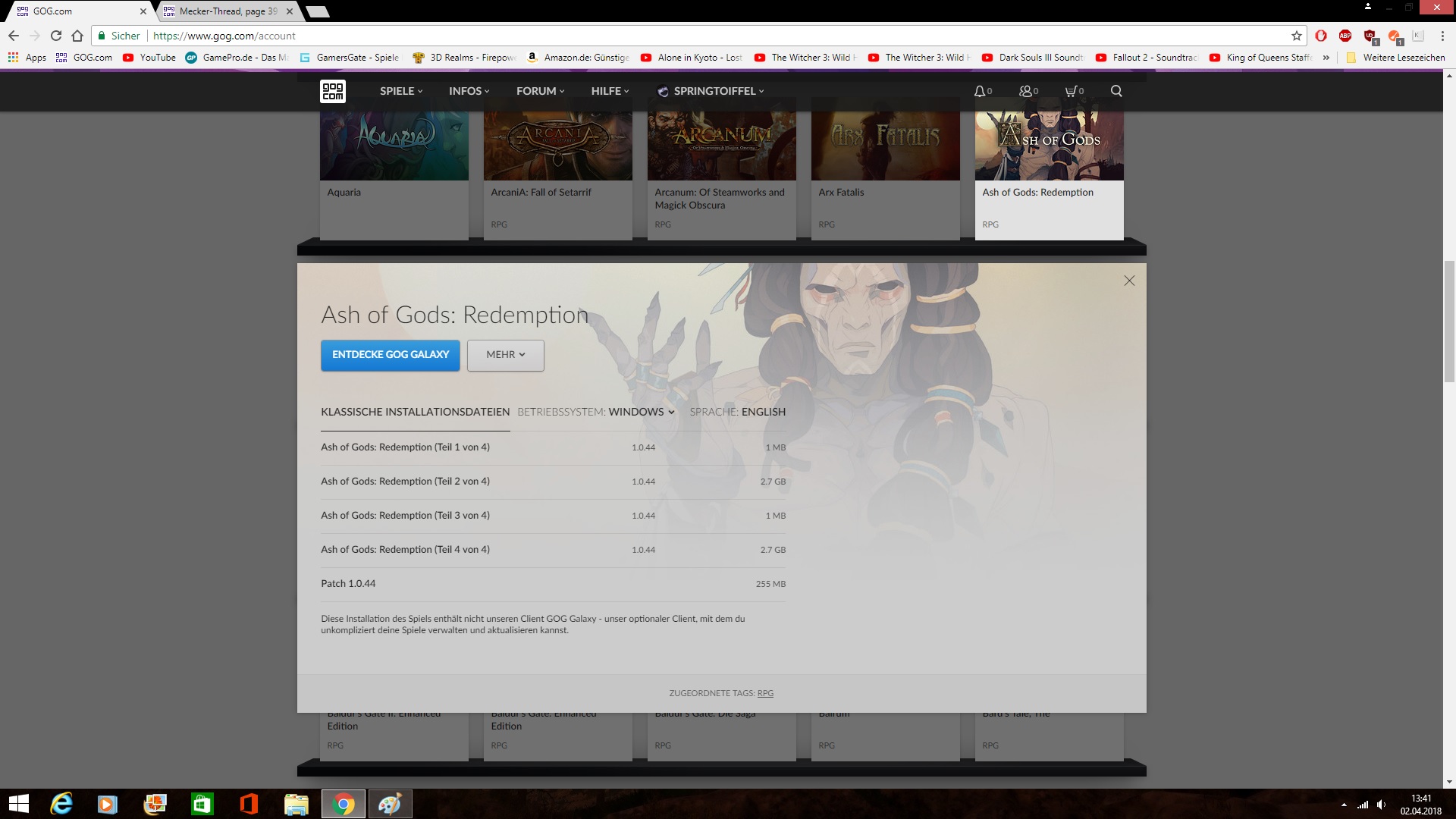Download Ash of Gods Teil 4 von 4

(x=553, y=550)
